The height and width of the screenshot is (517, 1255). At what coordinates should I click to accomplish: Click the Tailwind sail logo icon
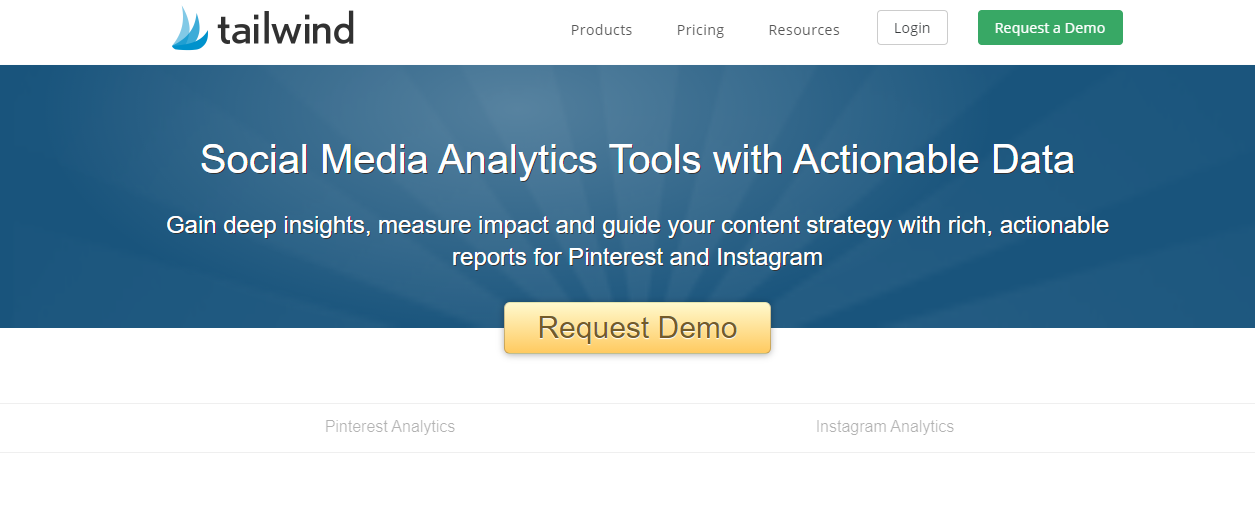[x=190, y=29]
